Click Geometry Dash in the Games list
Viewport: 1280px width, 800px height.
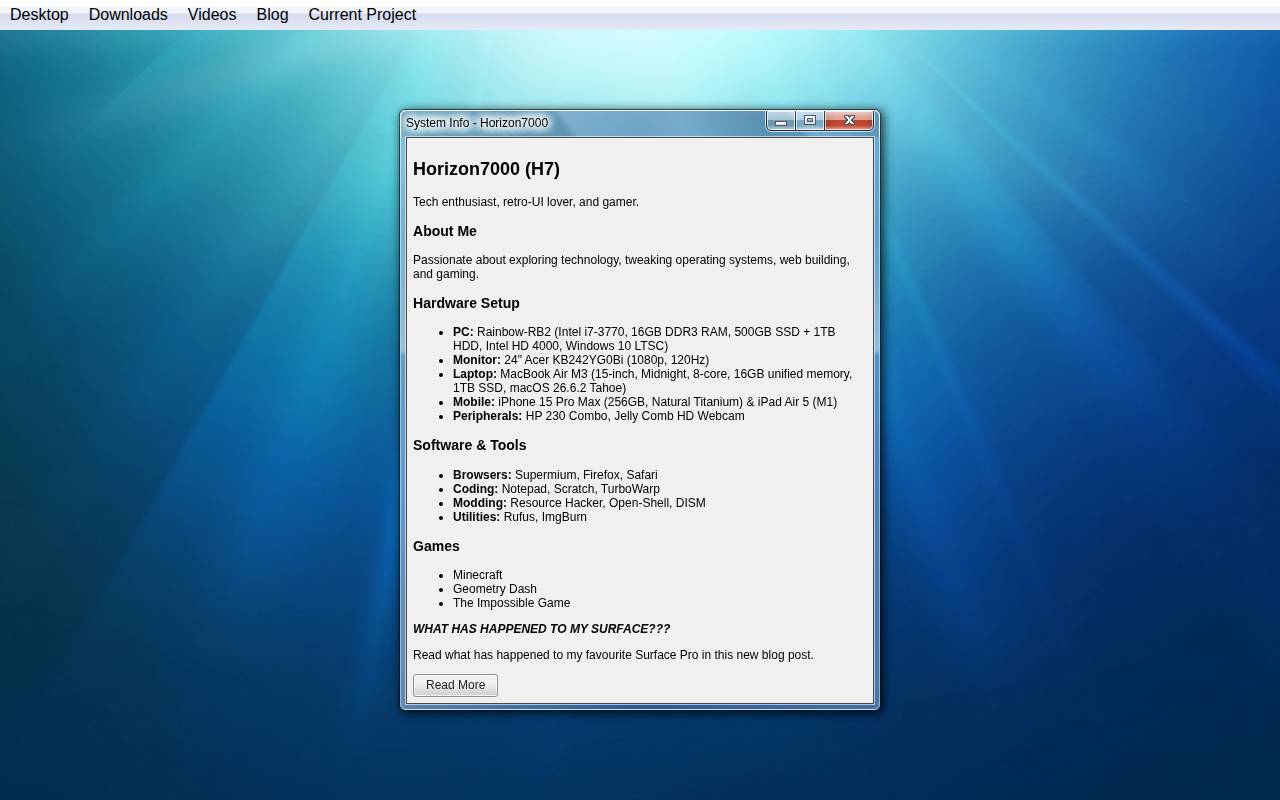coord(495,589)
